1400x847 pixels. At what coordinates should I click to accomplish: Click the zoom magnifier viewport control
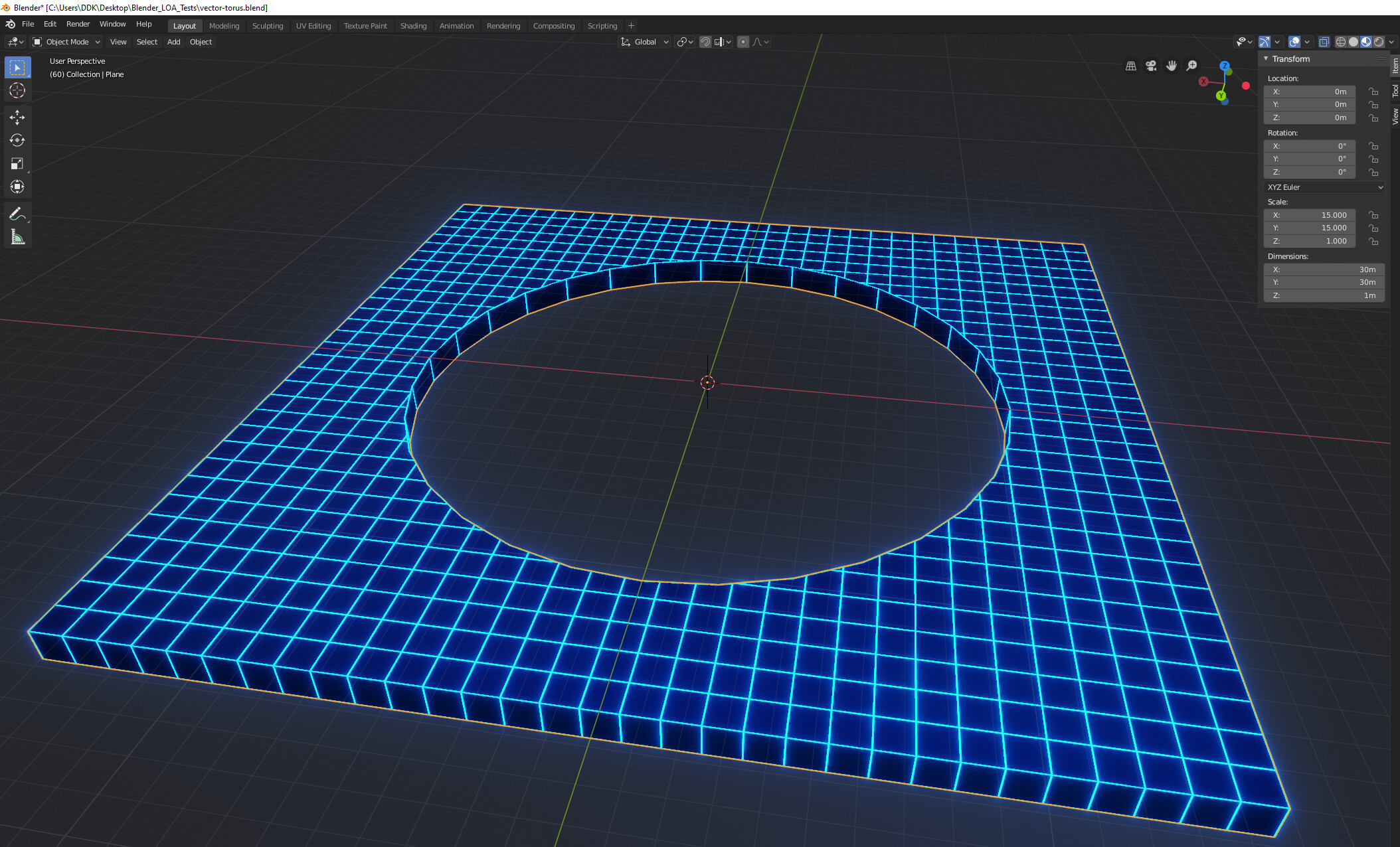click(1191, 66)
